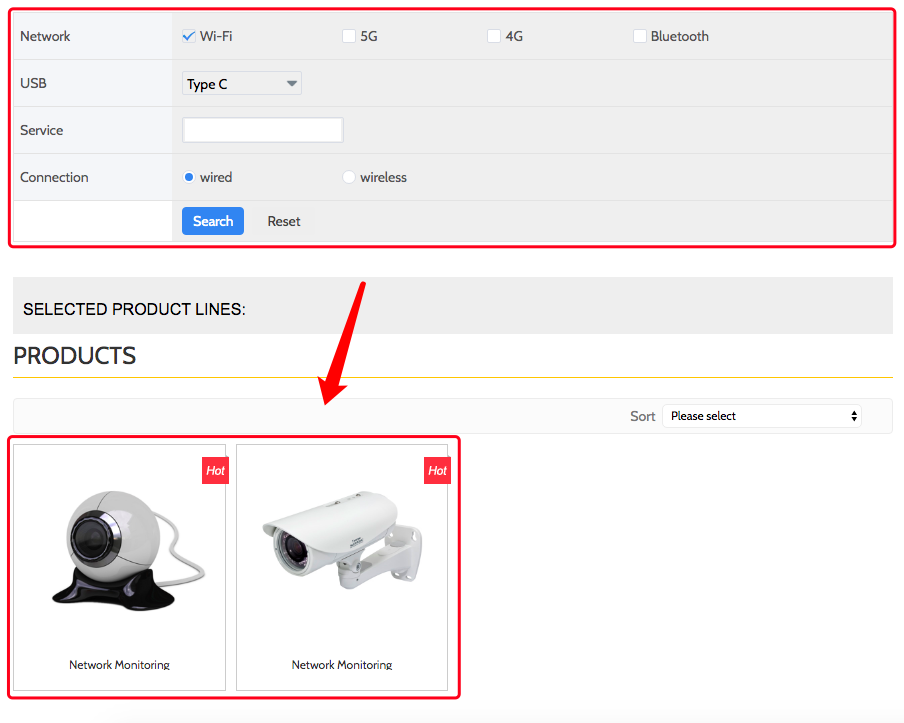
Task: Click the Hot badge on the bullet camera product
Action: tap(437, 471)
